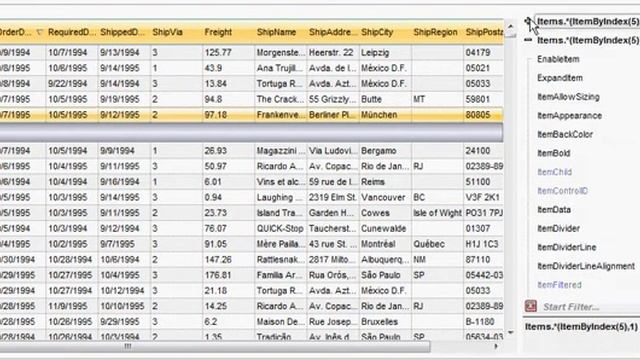Click the ShipName column header
The height and width of the screenshot is (360, 640).
click(x=280, y=32)
